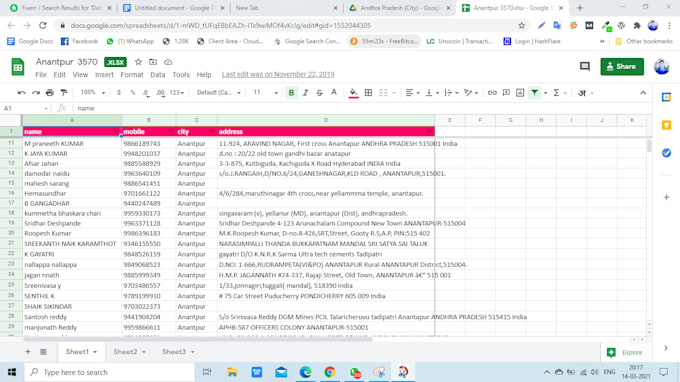Open text rotation dropdown
The height and width of the screenshot is (382, 680).
[x=471, y=93]
